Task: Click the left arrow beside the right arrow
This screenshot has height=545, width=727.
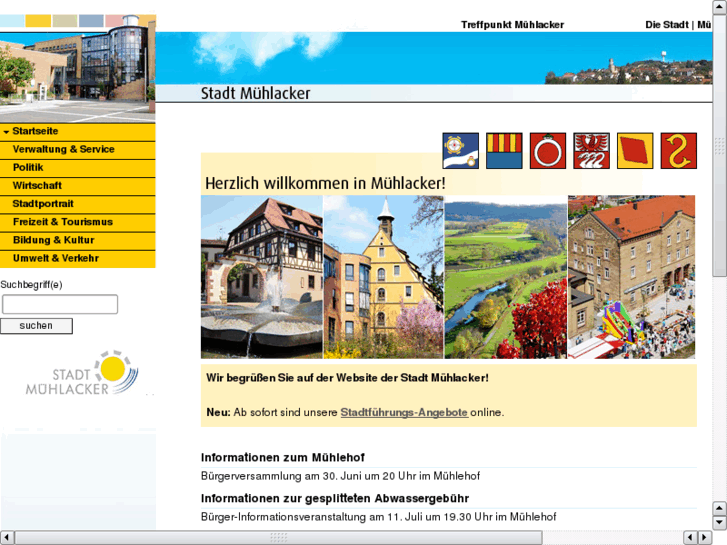Action: [x=690, y=538]
